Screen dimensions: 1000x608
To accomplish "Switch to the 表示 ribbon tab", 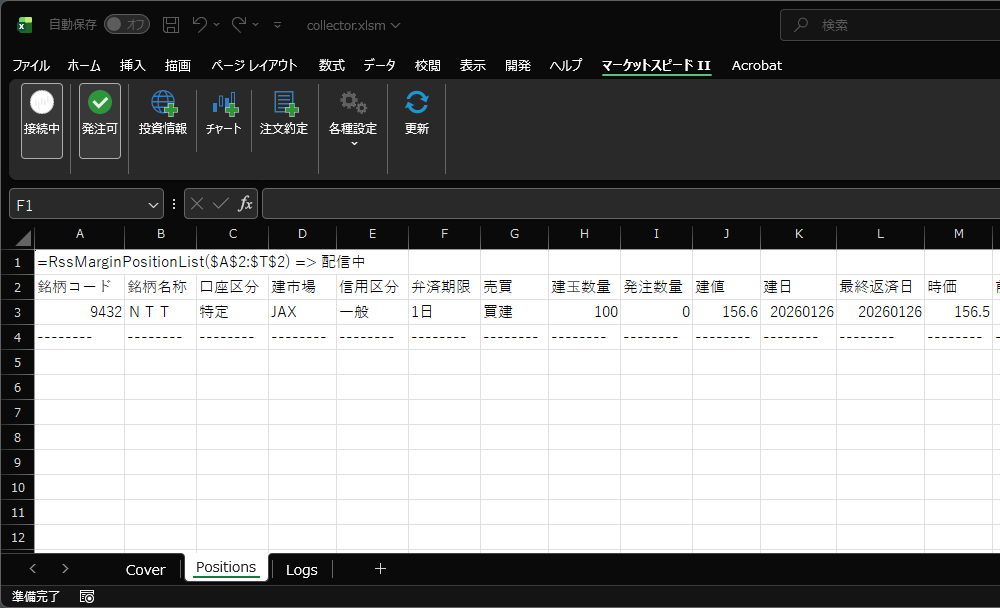I will click(473, 65).
